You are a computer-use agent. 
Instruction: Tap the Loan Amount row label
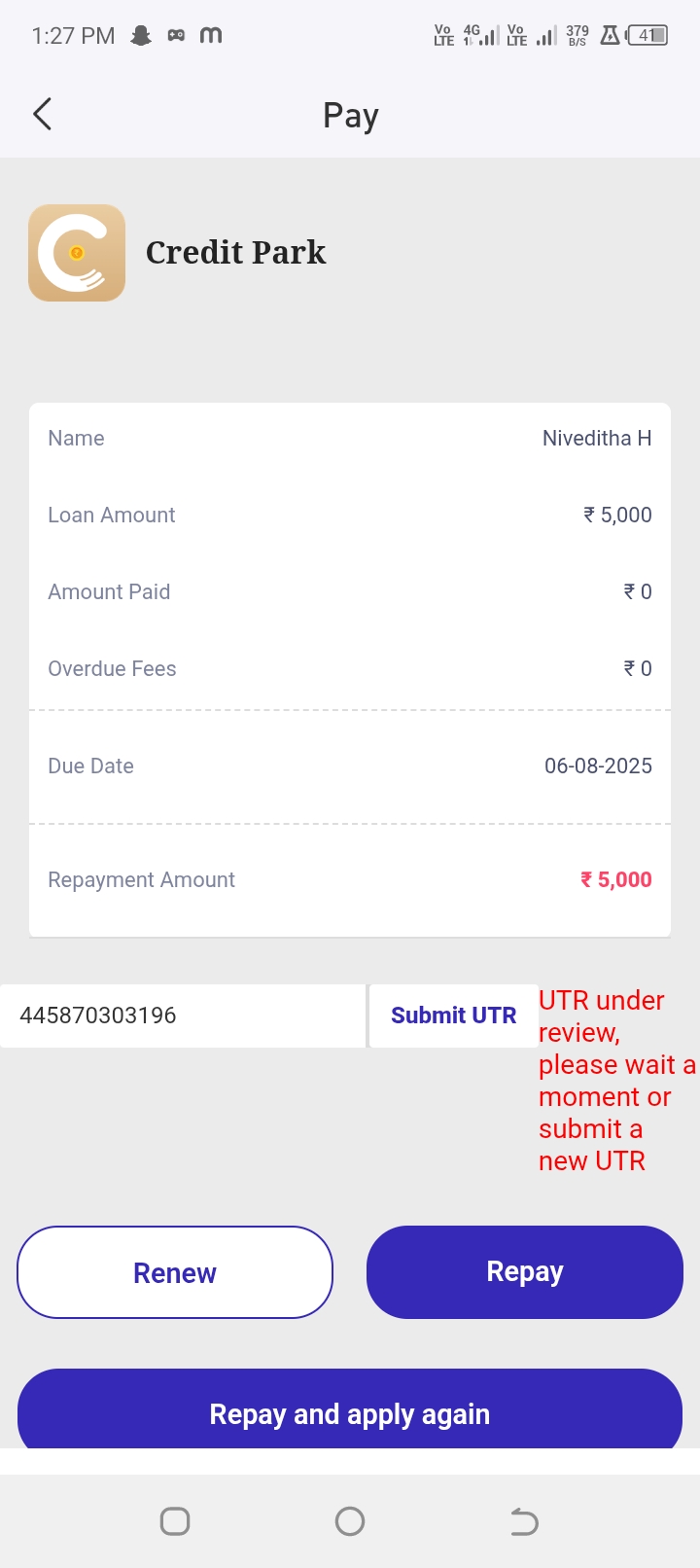[112, 516]
